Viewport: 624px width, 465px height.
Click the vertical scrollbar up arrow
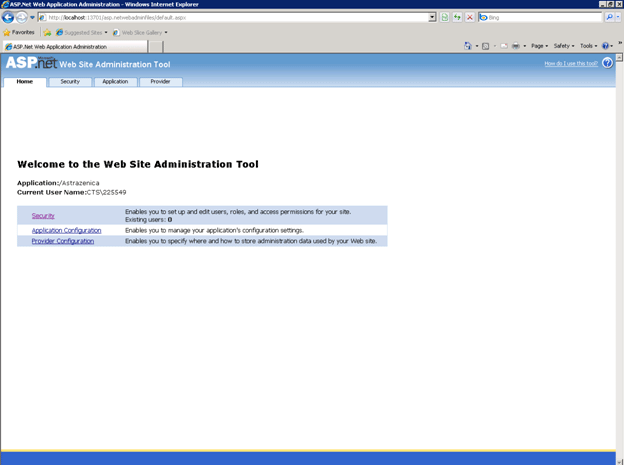[619, 57]
